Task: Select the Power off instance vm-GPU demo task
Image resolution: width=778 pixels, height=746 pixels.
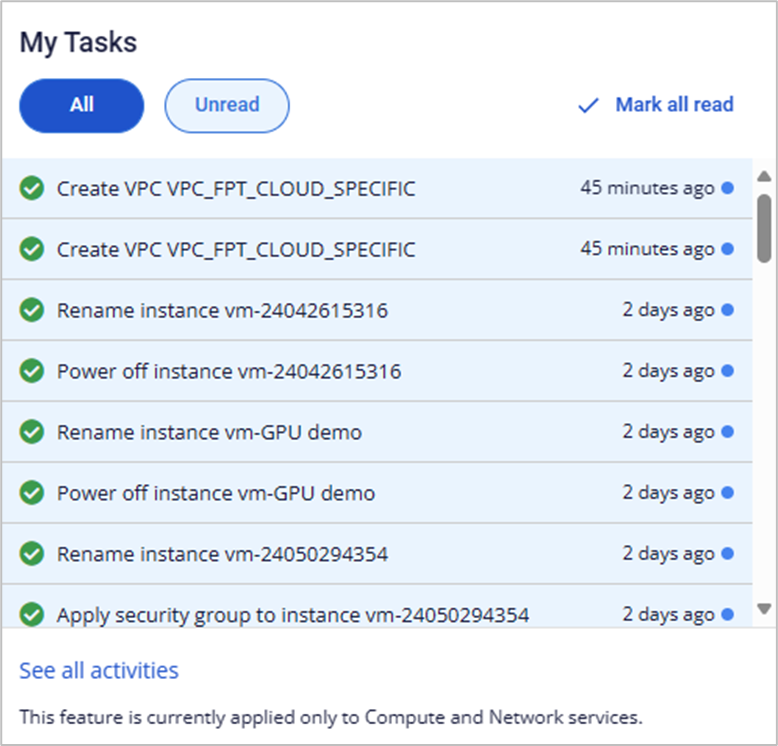Action: click(216, 493)
